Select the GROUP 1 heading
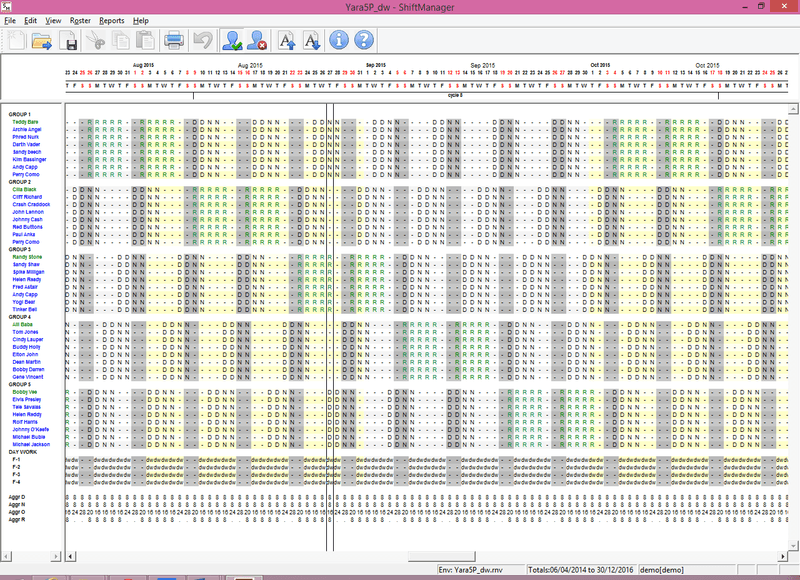Screen dimensions: 800x580 coord(20,114)
